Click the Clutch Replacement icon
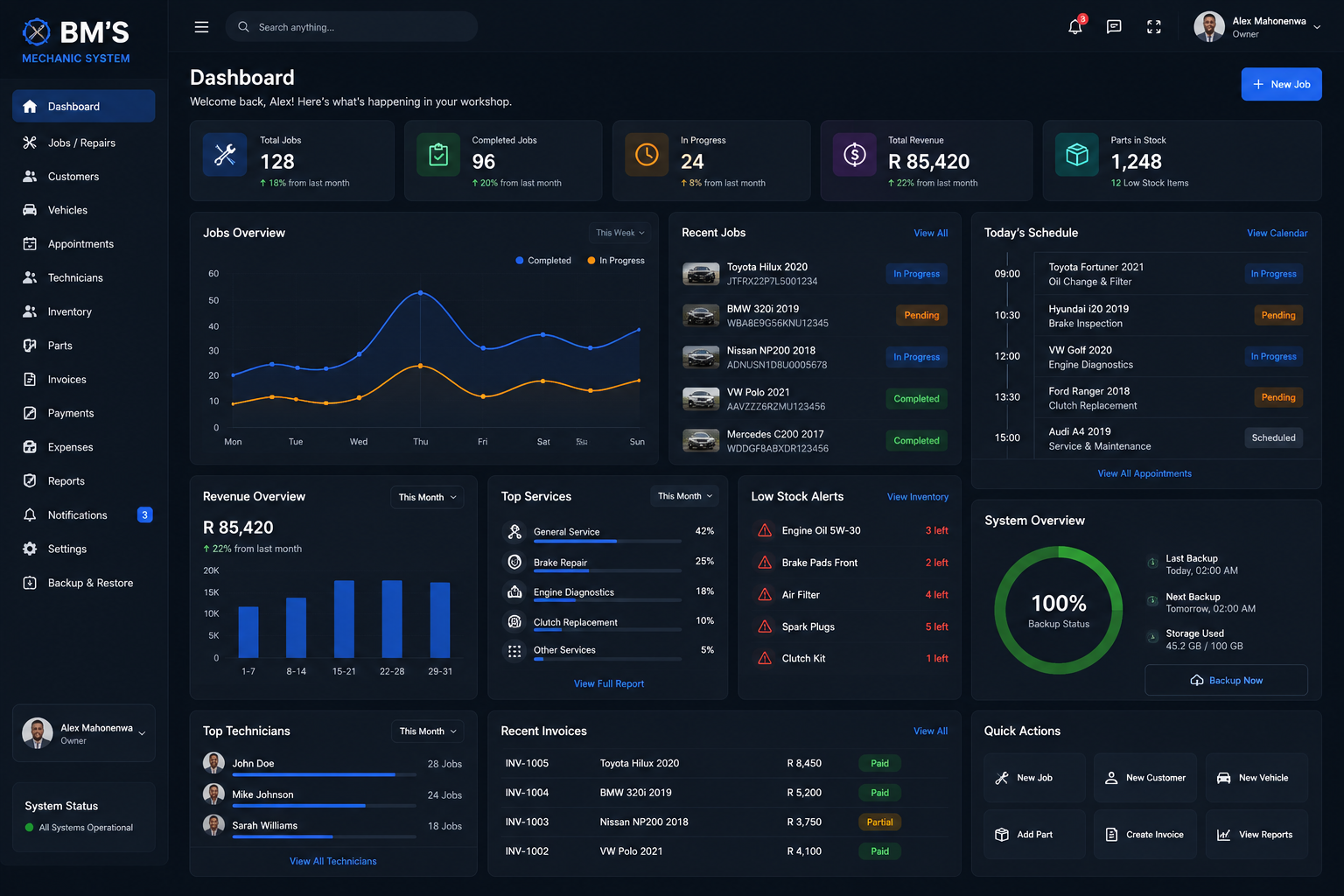The width and height of the screenshot is (1344, 896). [x=514, y=621]
